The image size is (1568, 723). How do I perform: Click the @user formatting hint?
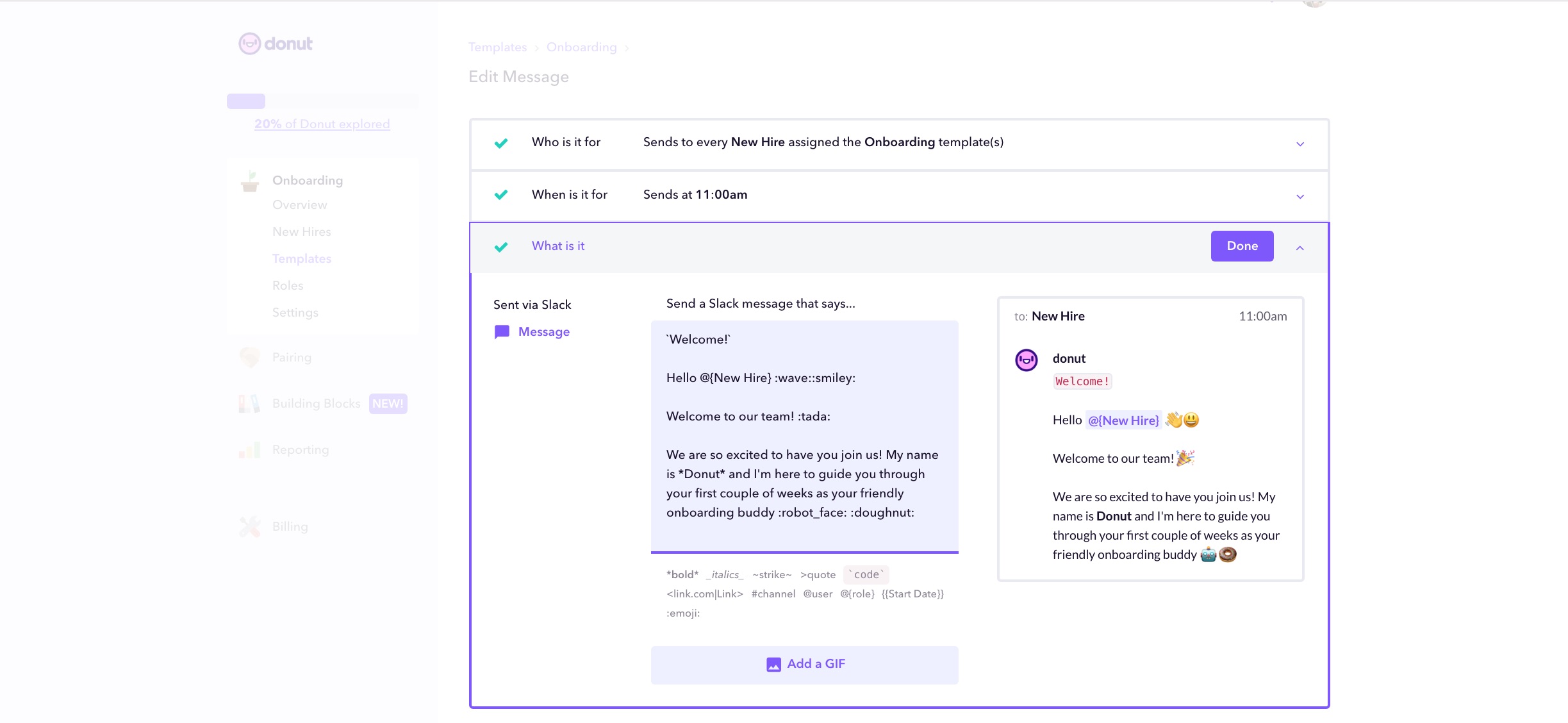pyautogui.click(x=818, y=594)
